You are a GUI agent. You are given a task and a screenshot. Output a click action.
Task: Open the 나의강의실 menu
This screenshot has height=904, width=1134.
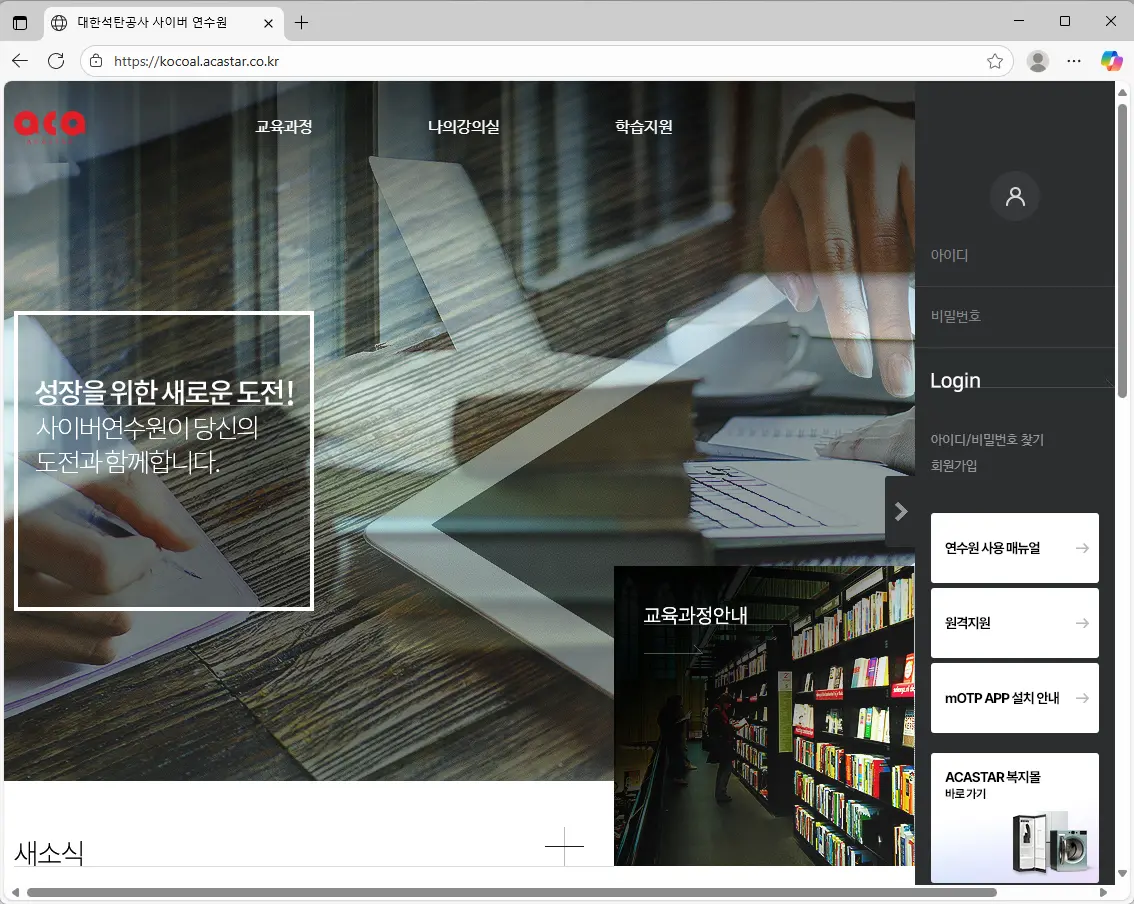click(x=463, y=127)
